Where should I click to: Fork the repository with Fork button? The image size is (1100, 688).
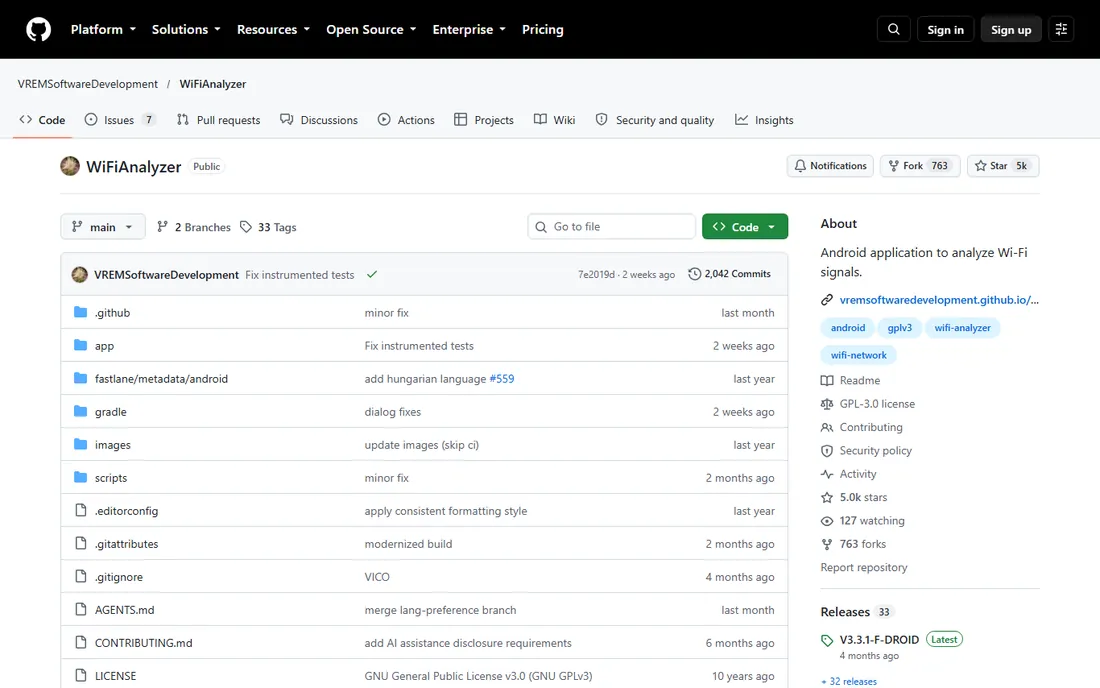click(920, 166)
